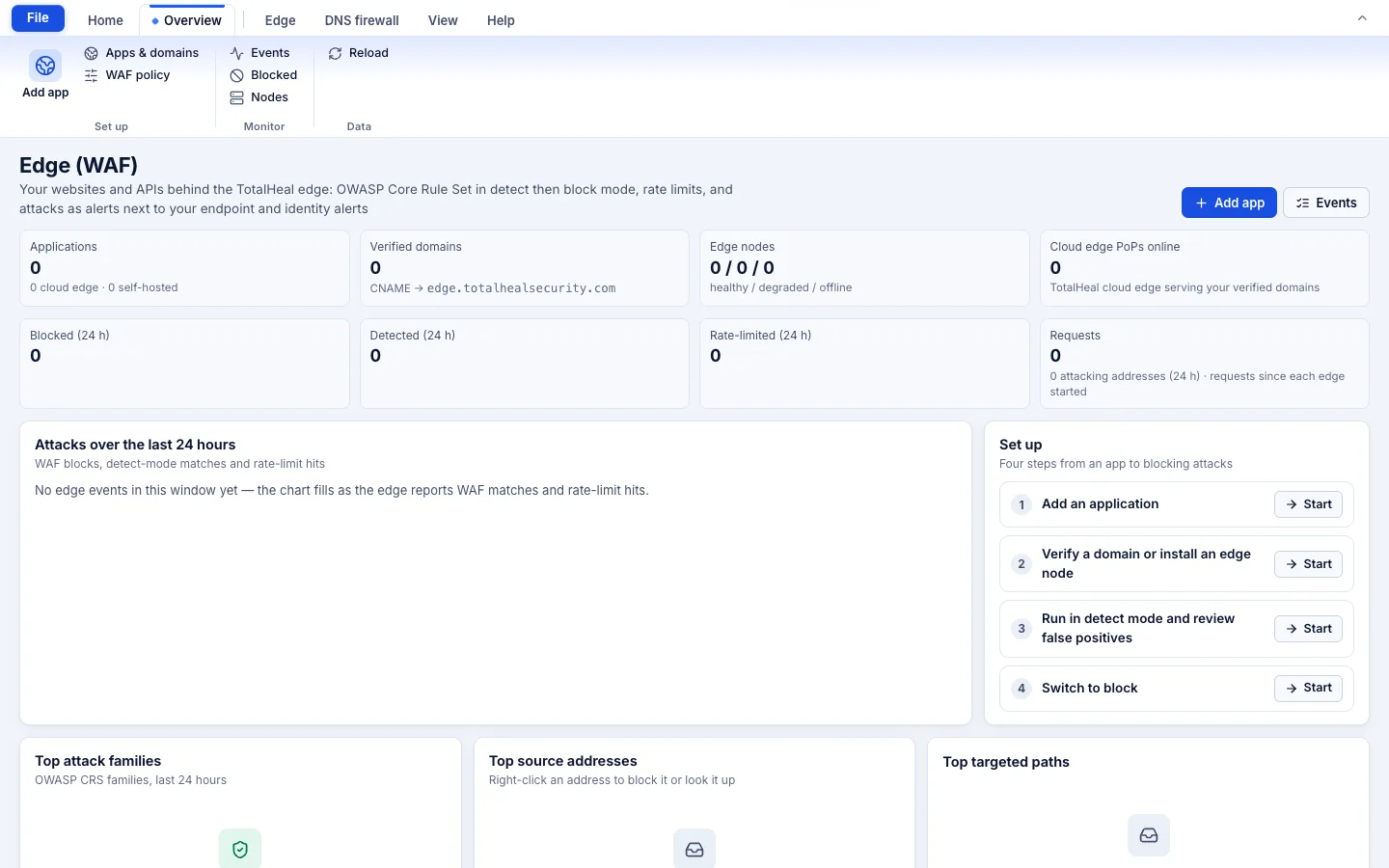Click the Cloud edge PoPs online card

click(x=1205, y=268)
